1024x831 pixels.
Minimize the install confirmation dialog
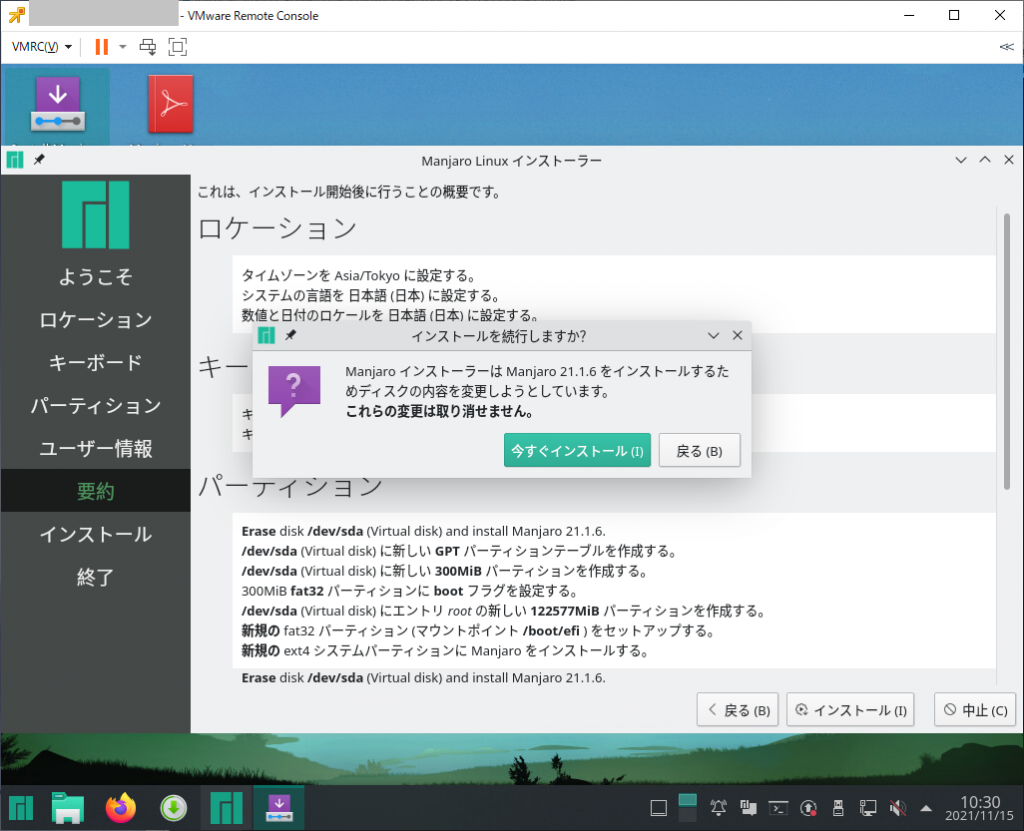pyautogui.click(x=713, y=336)
